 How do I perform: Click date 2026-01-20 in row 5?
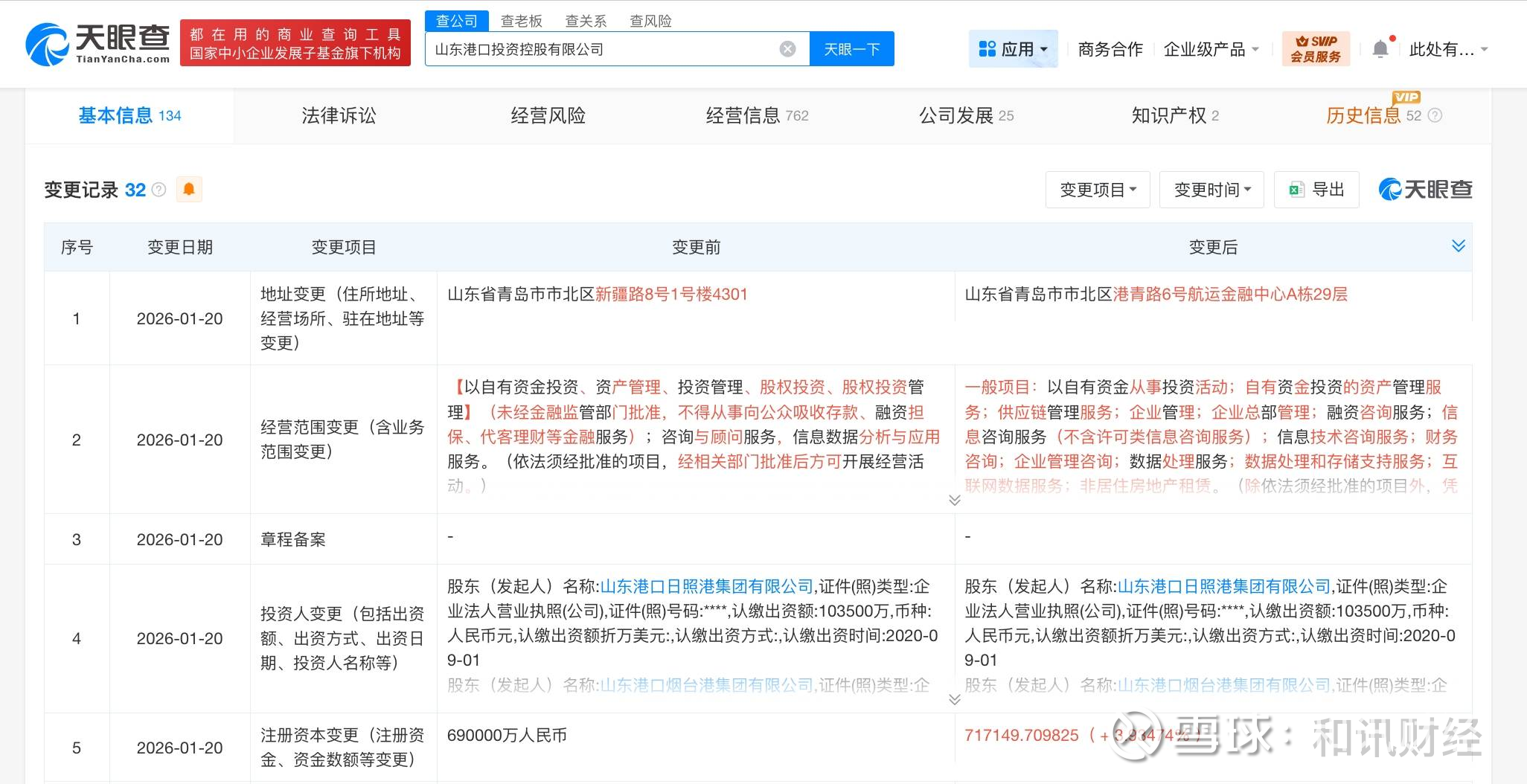point(180,748)
